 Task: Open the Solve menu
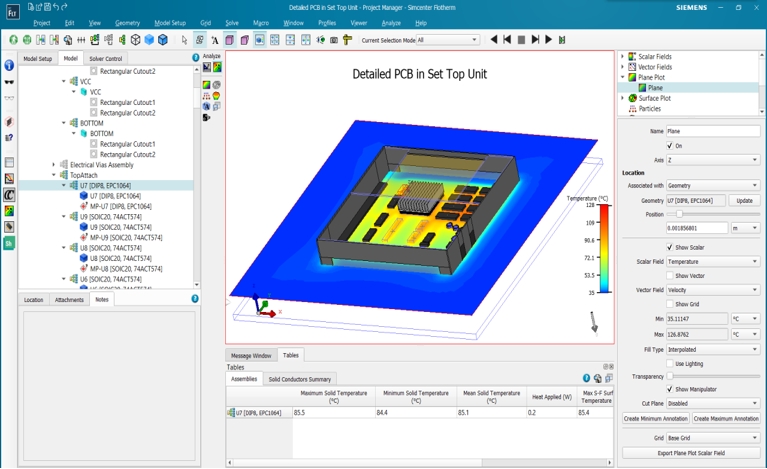click(x=231, y=22)
